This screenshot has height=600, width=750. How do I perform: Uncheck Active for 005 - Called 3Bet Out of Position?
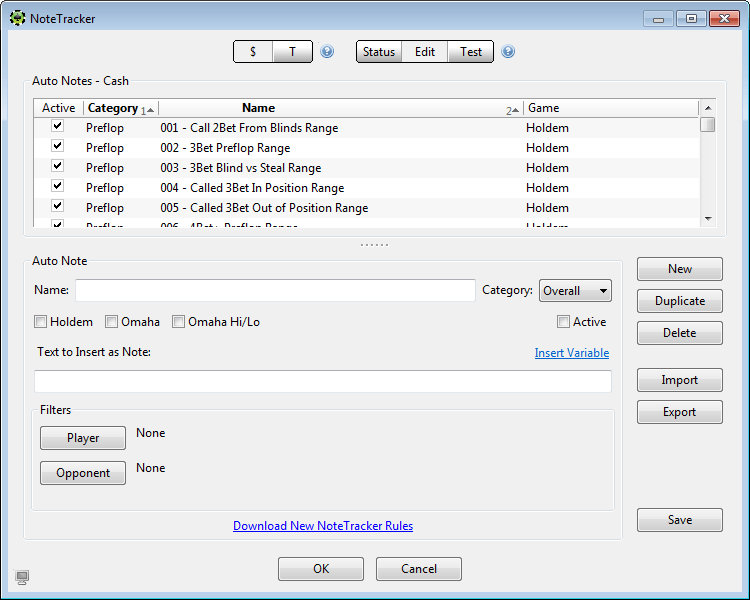(x=57, y=206)
